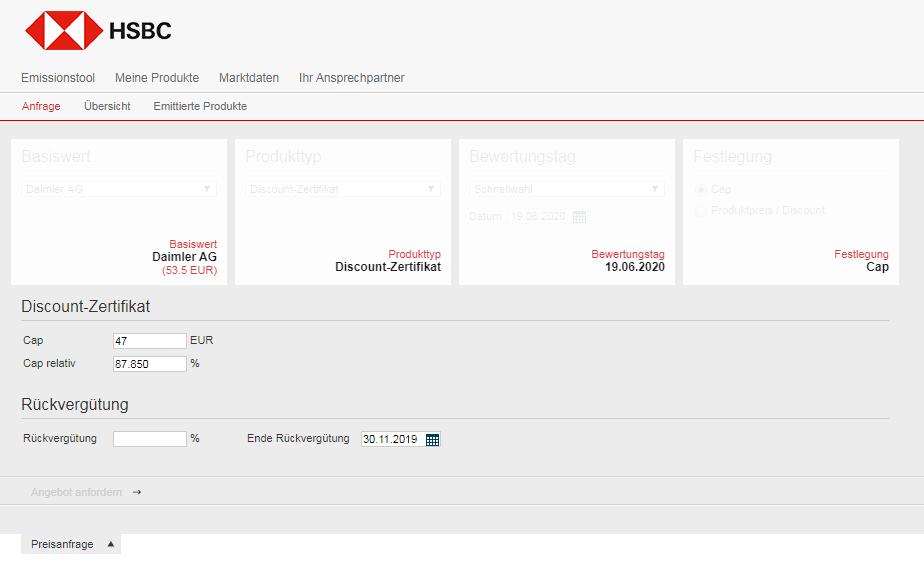Click the Ende Rückvergütung date field
Image resolution: width=924 pixels, height=570 pixels.
coord(392,439)
